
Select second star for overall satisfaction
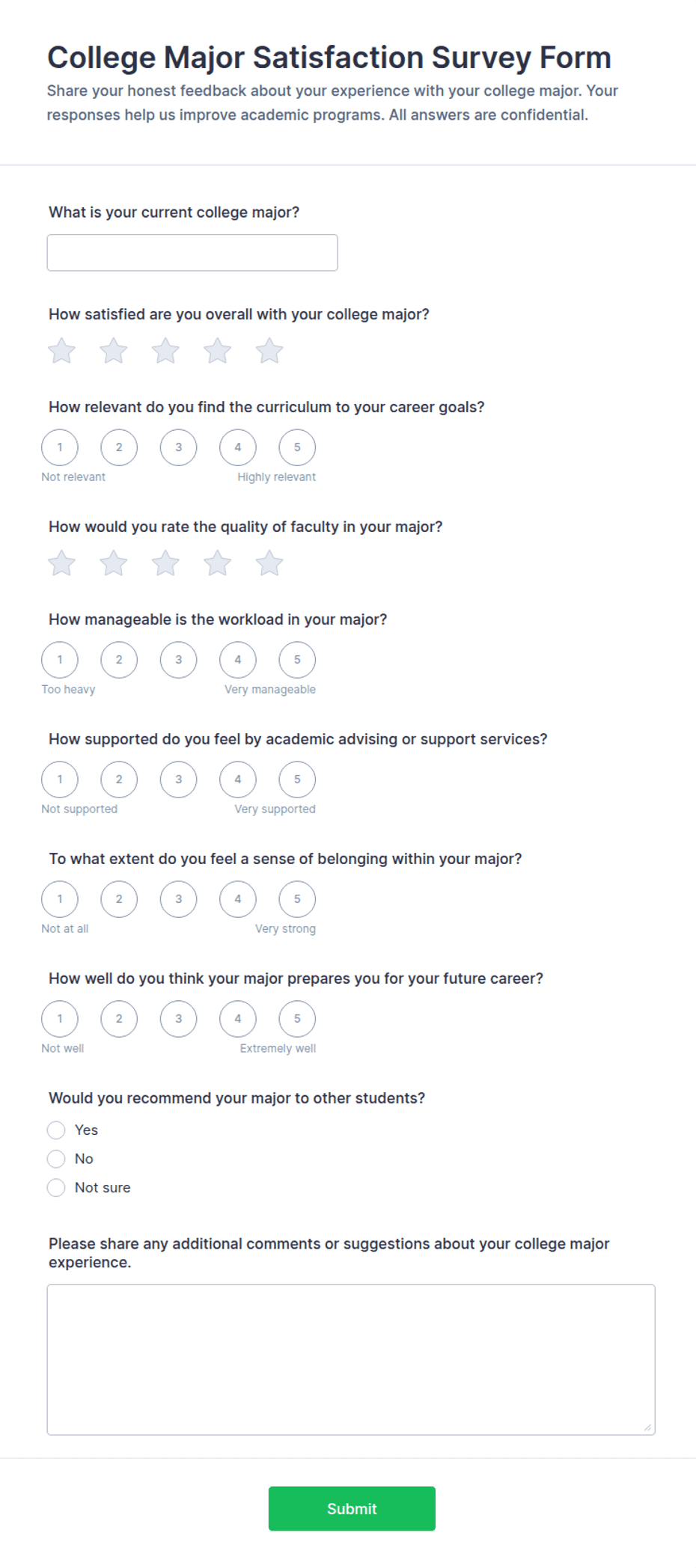(114, 351)
